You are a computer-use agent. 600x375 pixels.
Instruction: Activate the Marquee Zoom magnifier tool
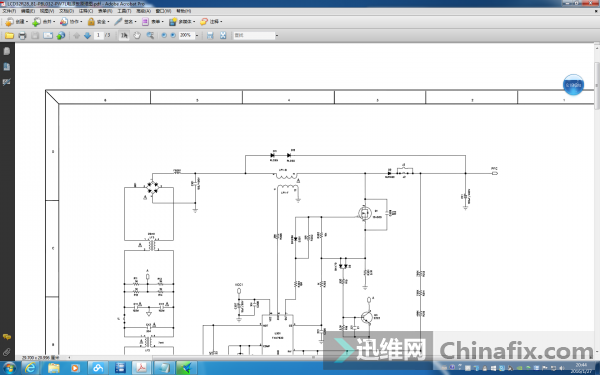pyautogui.click(x=150, y=36)
